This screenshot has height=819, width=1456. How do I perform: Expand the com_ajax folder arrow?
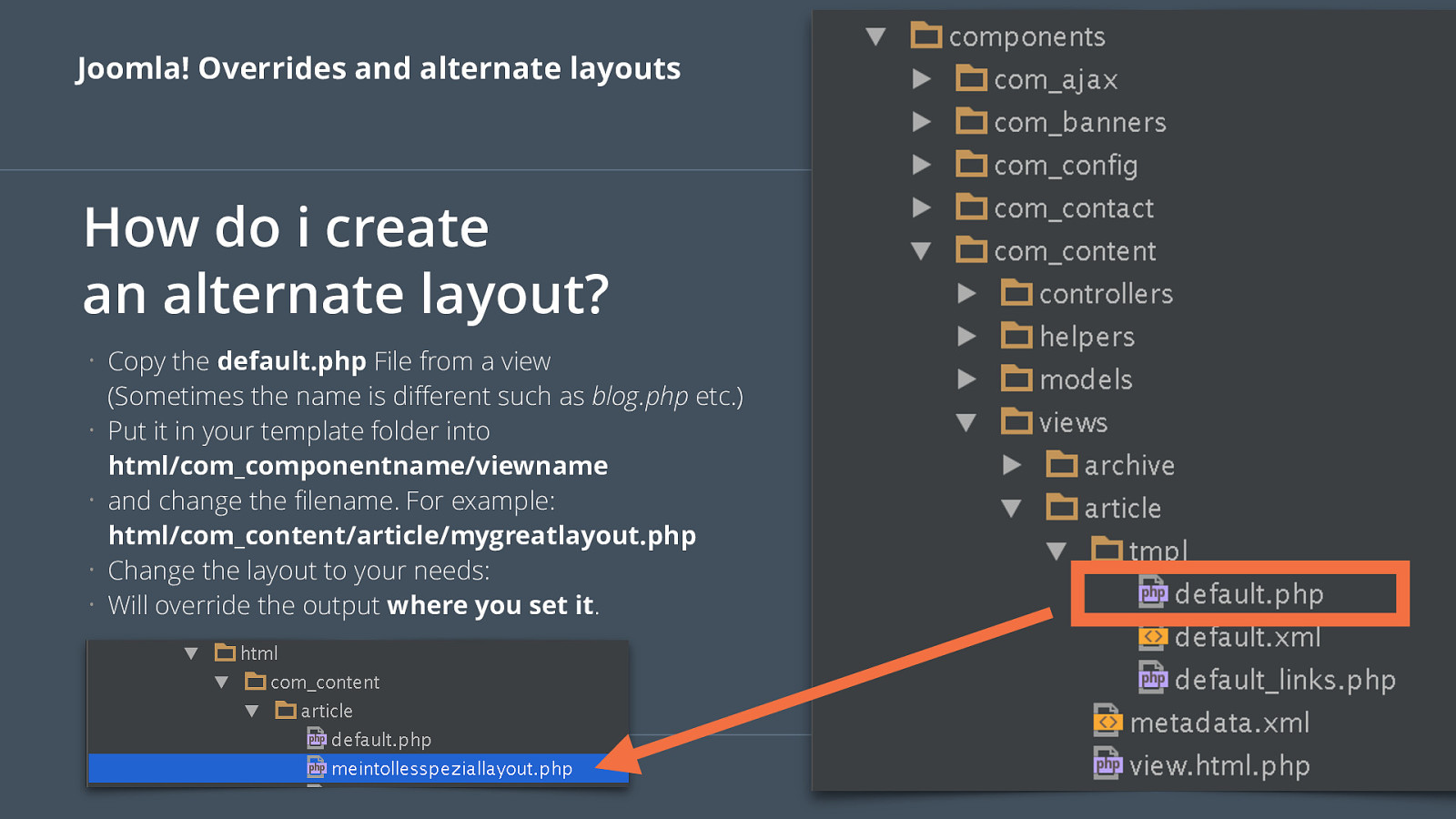pyautogui.click(x=922, y=79)
